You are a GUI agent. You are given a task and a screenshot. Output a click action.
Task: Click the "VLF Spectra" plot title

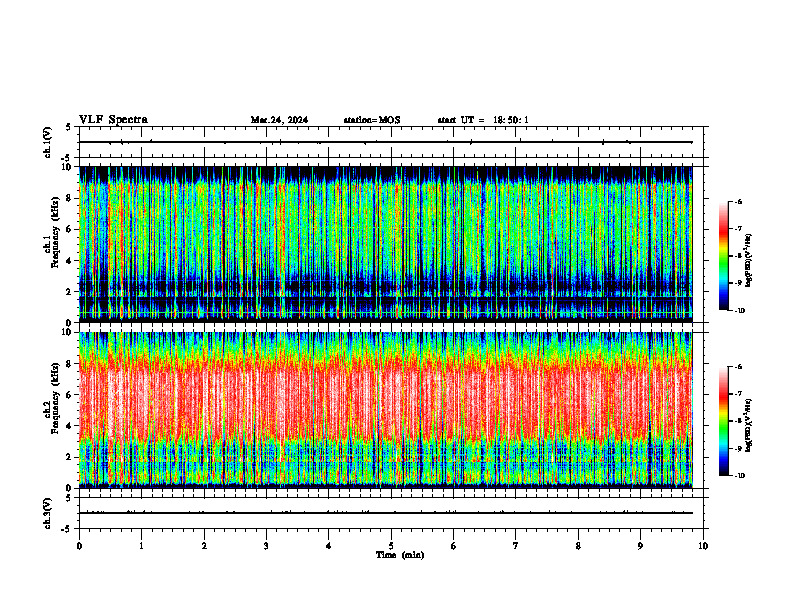click(x=113, y=120)
